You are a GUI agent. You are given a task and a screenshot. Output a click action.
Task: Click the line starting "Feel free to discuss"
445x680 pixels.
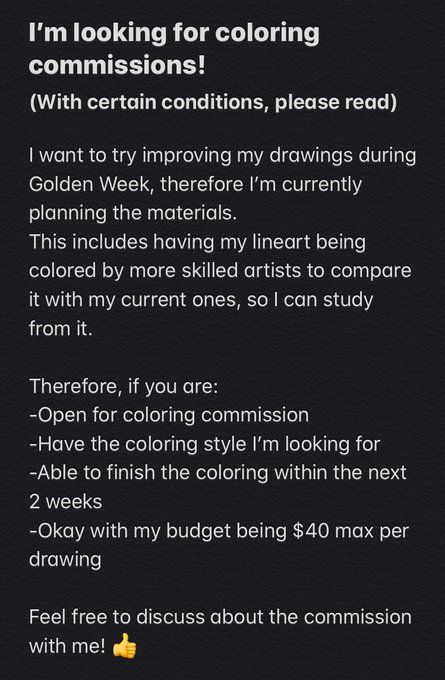tap(220, 617)
